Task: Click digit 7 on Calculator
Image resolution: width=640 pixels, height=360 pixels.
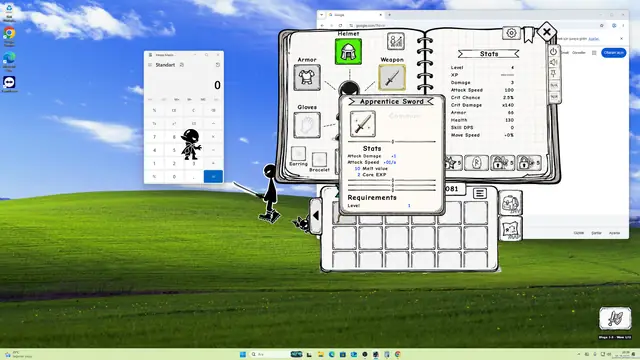Action: [x=154, y=137]
